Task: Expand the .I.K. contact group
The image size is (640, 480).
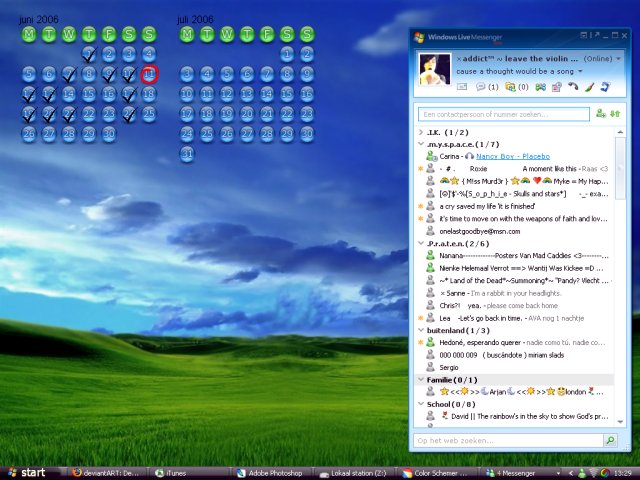Action: (x=421, y=132)
